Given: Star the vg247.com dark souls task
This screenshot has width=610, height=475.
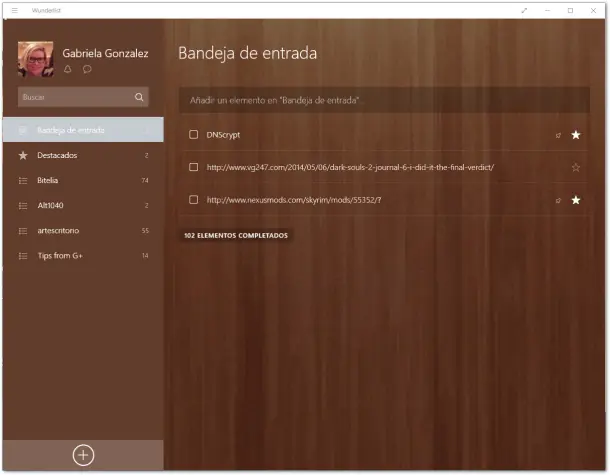Looking at the screenshot, I should tap(576, 168).
